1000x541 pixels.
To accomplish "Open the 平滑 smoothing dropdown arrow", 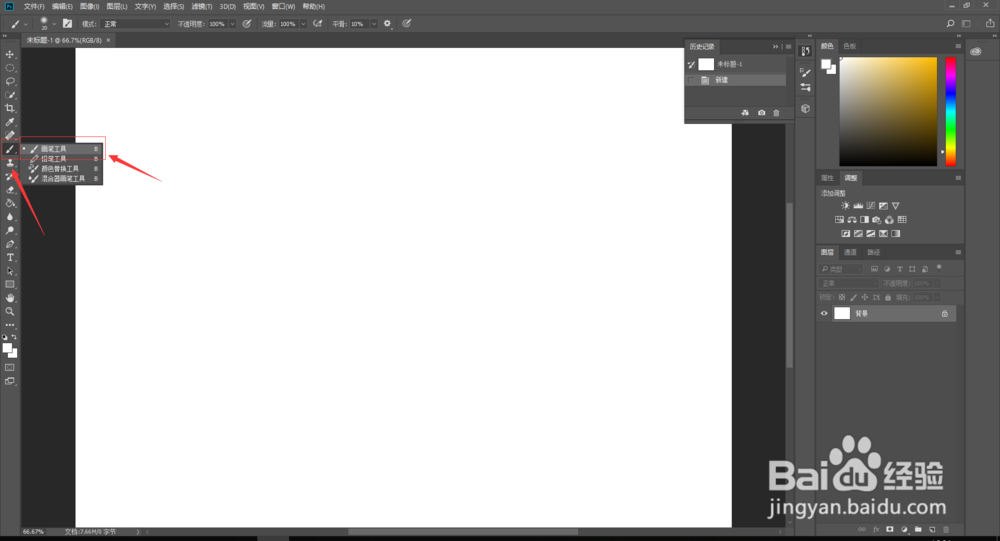I will pyautogui.click(x=374, y=24).
